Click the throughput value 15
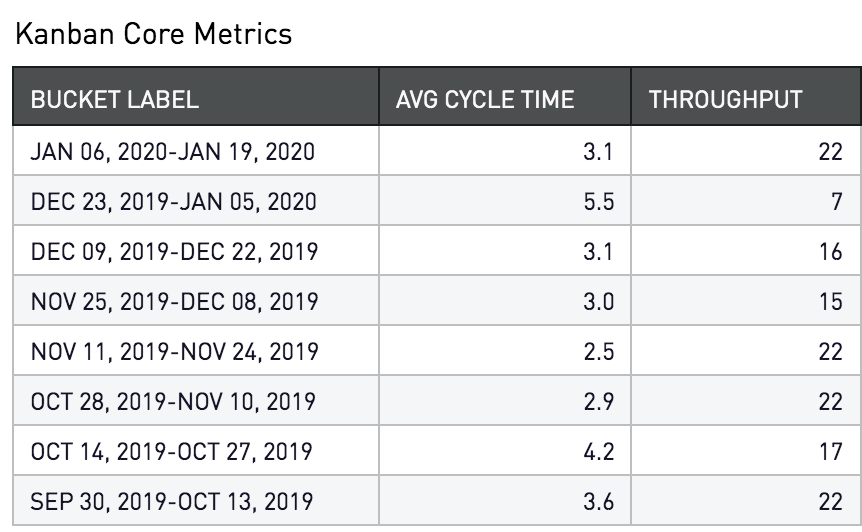Screen dimensions: 862x532 tap(830, 302)
